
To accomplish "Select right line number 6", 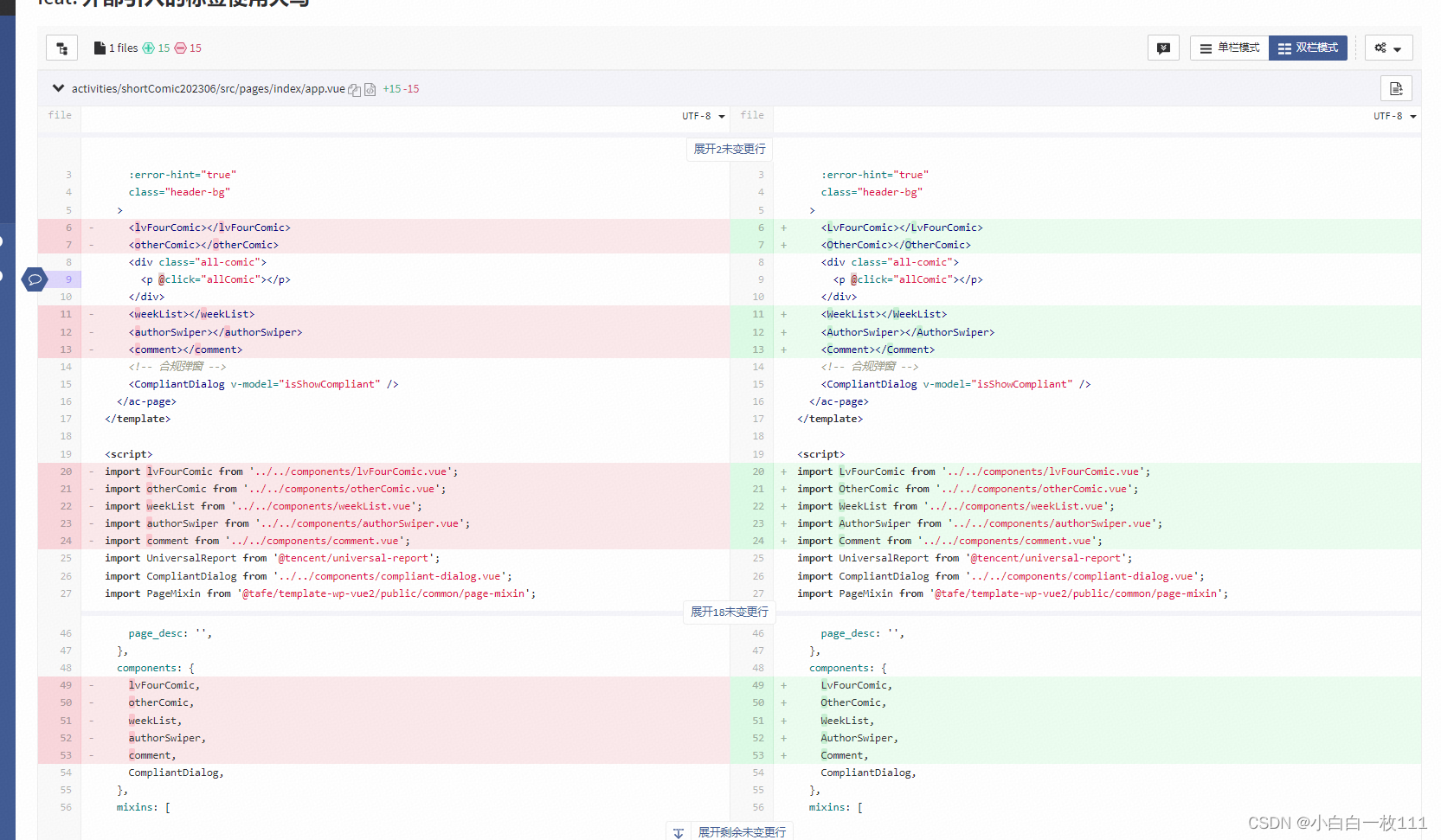I will click(x=761, y=228).
